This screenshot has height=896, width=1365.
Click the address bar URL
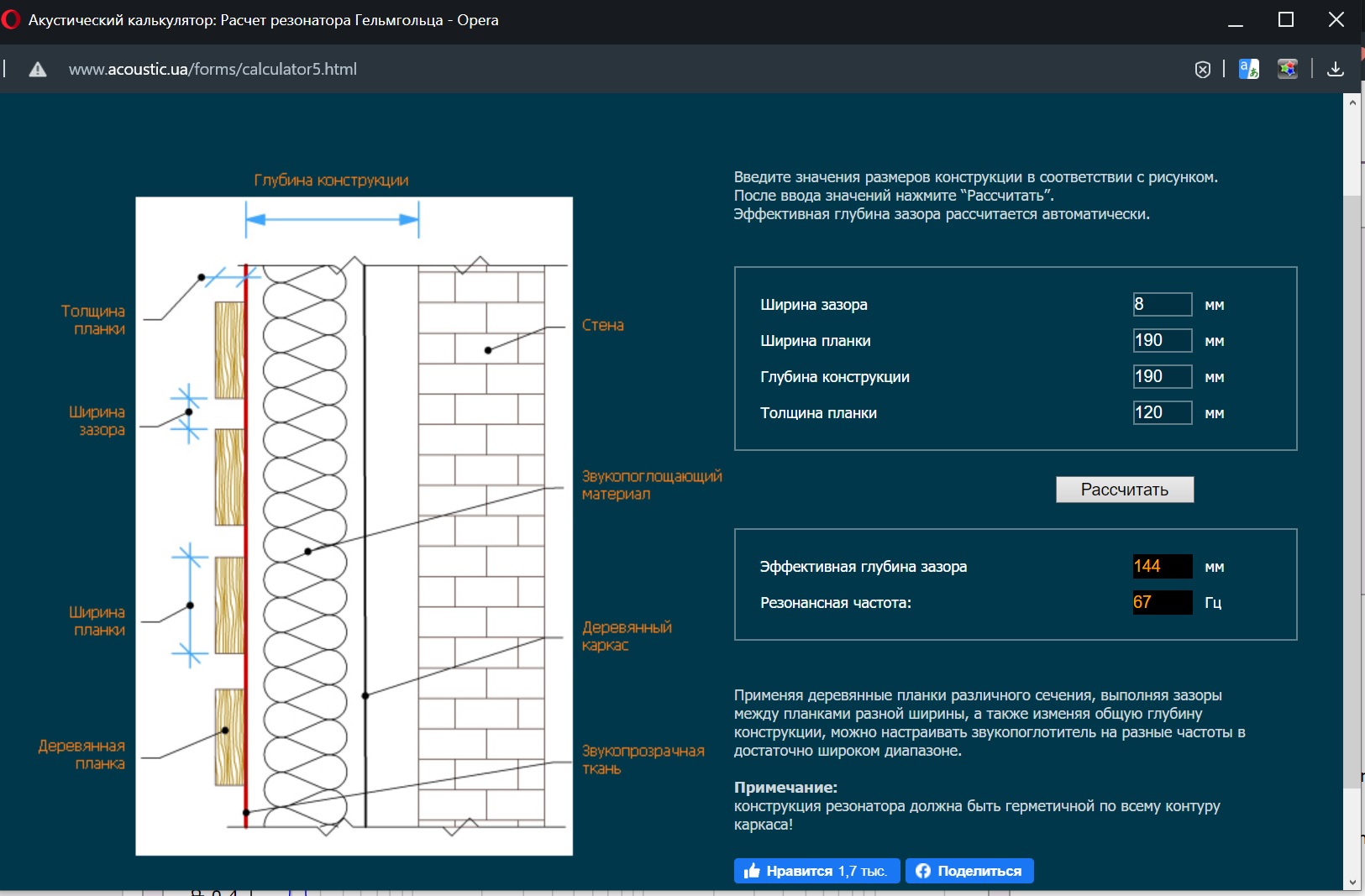pyautogui.click(x=213, y=70)
